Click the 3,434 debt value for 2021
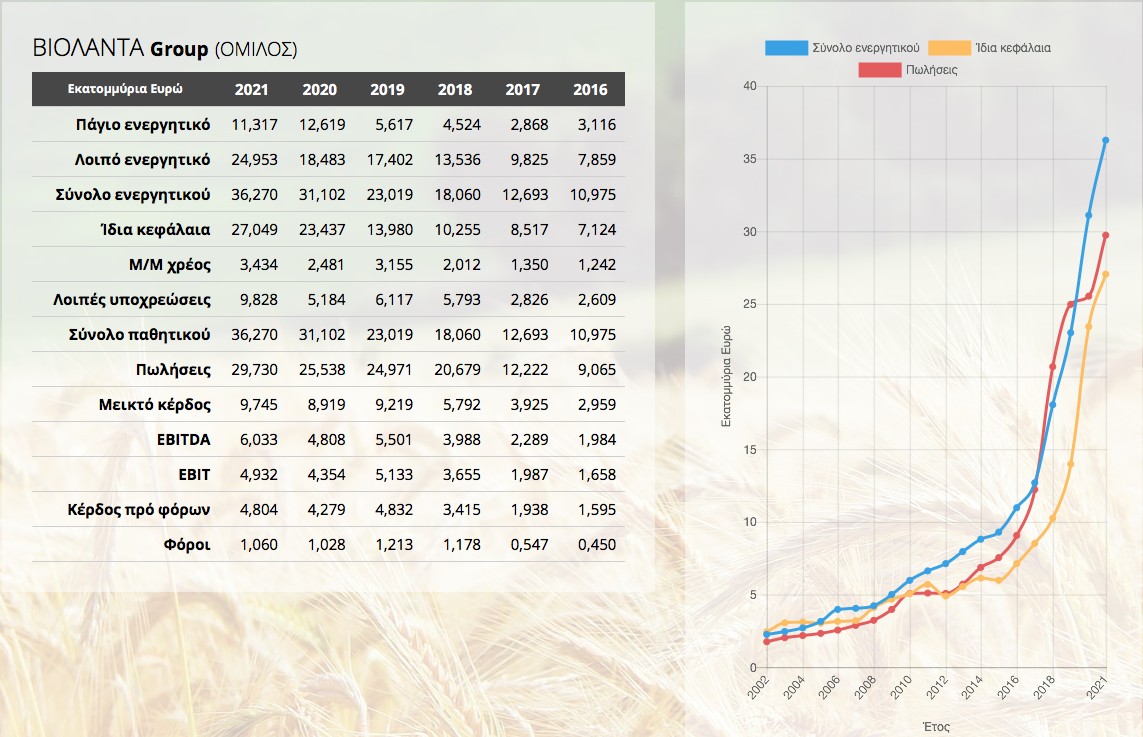Screen dimensions: 1143x737 (x=259, y=265)
